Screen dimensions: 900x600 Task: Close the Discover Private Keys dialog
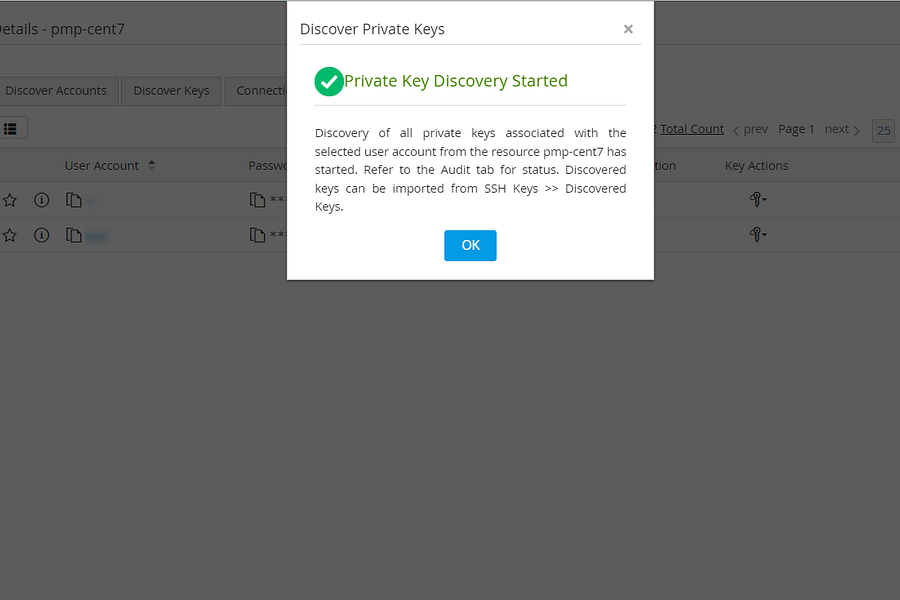(x=628, y=29)
